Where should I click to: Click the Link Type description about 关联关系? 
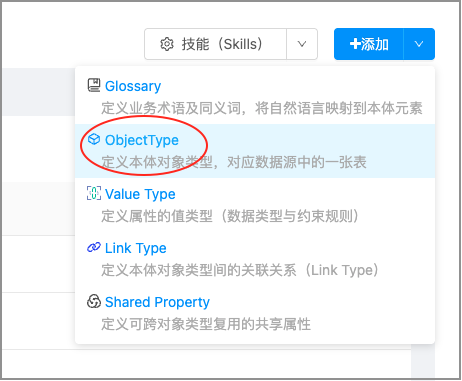[240, 270]
